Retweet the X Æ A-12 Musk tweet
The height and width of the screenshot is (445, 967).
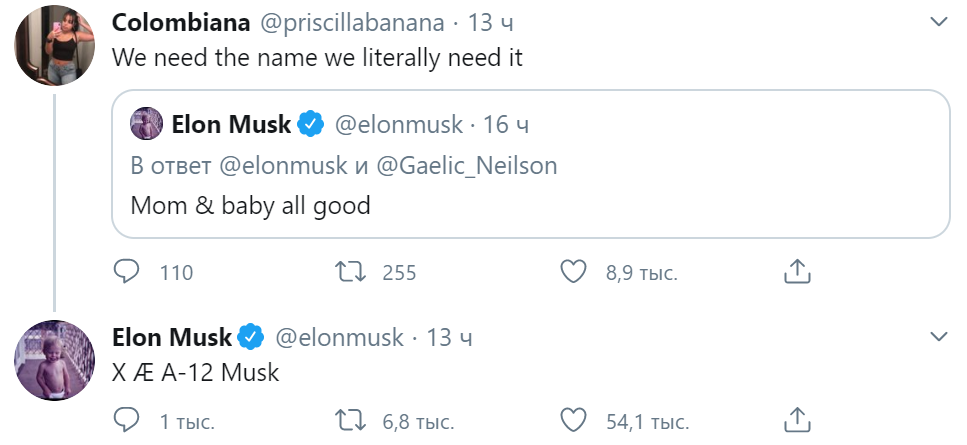(x=349, y=421)
